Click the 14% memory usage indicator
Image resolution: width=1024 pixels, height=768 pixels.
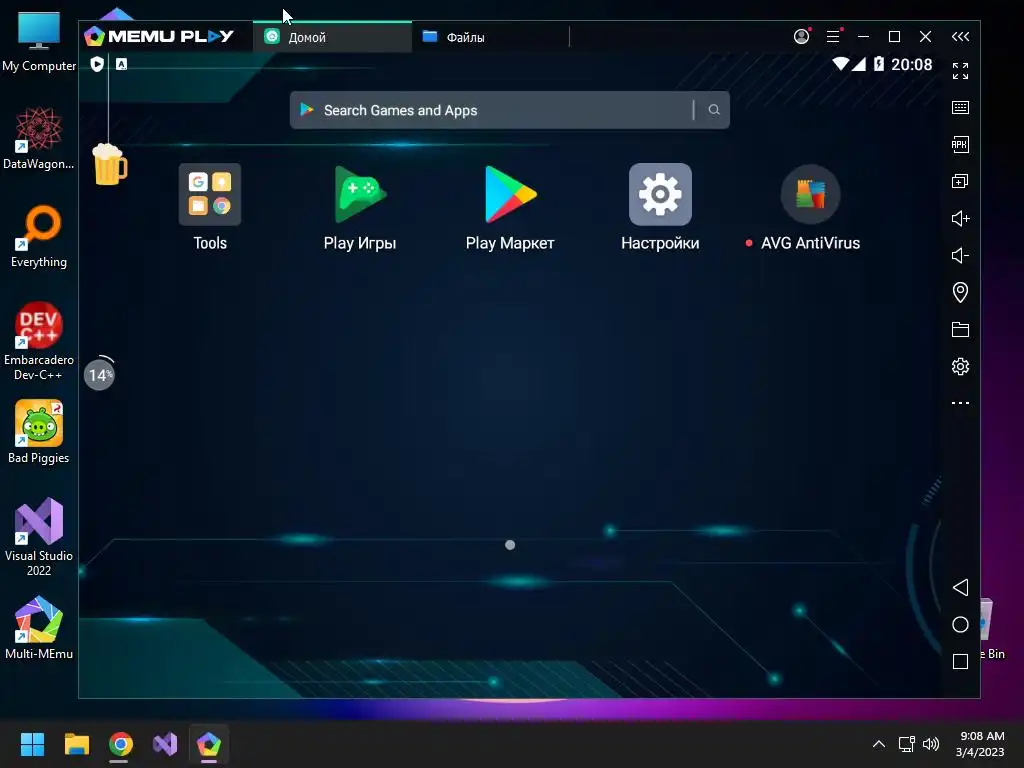(99, 374)
